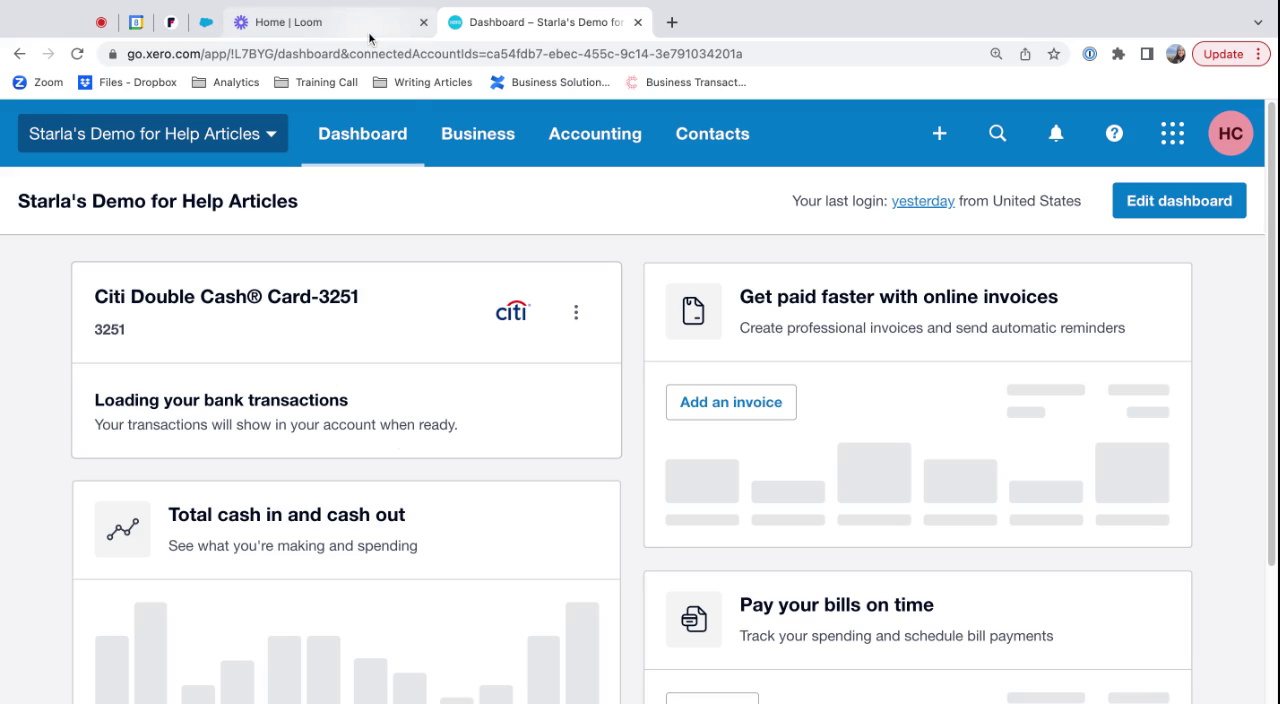Close the Xero Dashboard tab

click(638, 22)
